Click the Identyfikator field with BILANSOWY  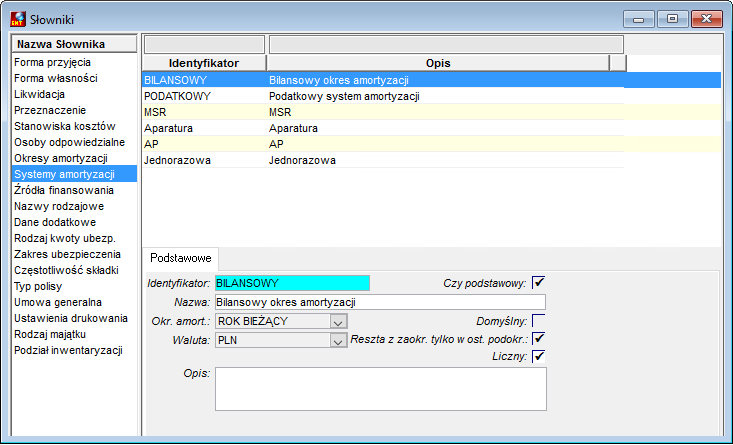point(292,283)
